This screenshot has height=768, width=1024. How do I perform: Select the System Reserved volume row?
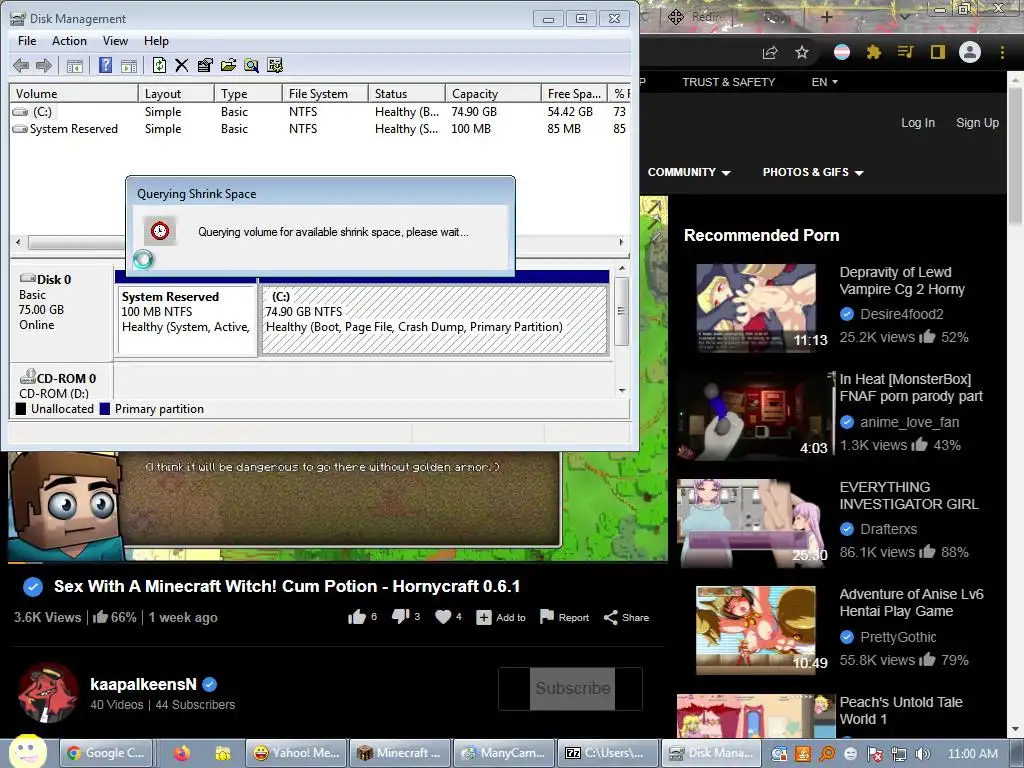319,129
